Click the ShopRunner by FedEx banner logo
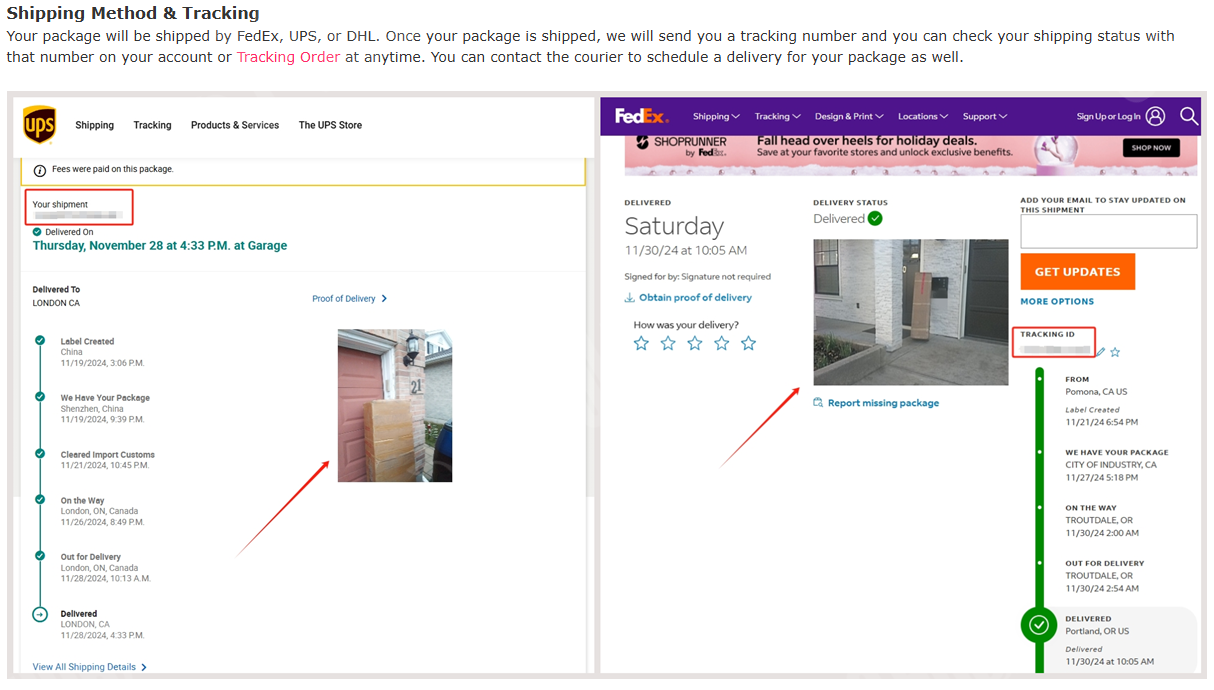This screenshot has height=690, width=1214. coord(683,146)
